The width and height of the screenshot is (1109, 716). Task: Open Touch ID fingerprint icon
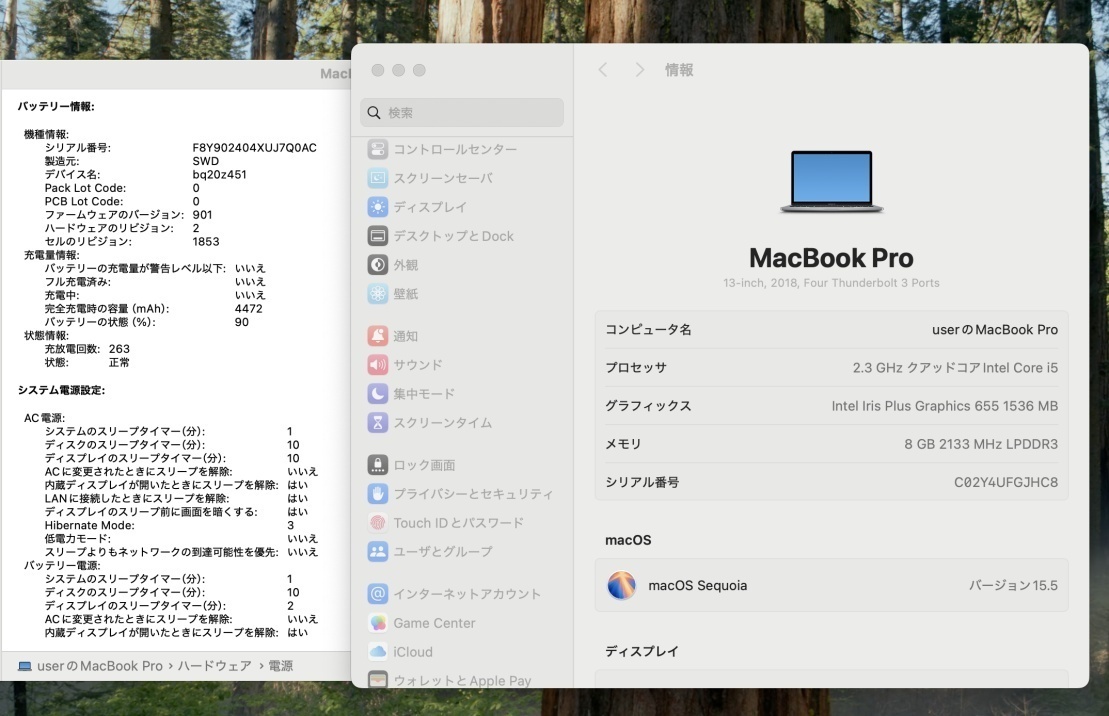378,523
